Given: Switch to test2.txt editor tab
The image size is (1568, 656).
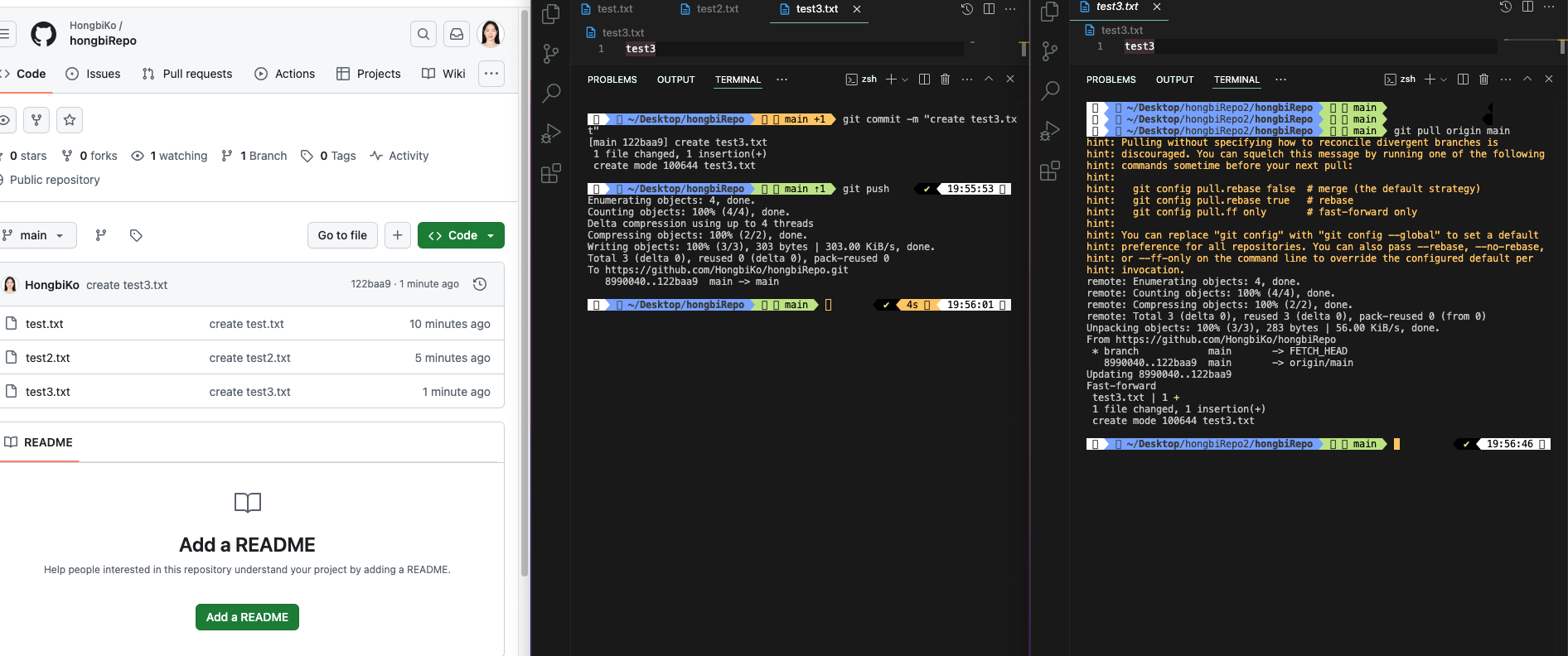Looking at the screenshot, I should (x=710, y=9).
